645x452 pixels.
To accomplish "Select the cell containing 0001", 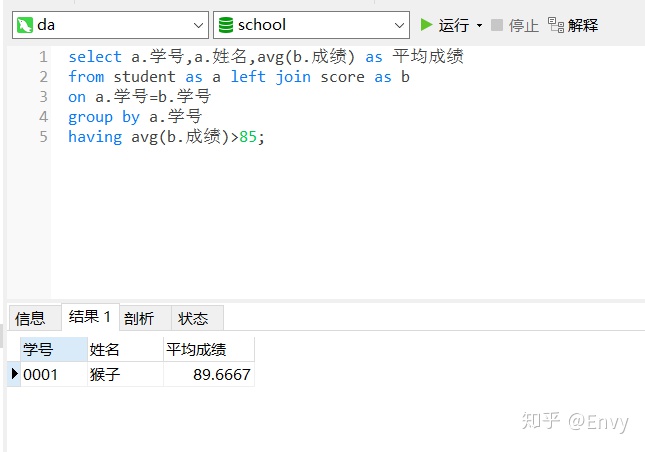I will click(x=54, y=374).
